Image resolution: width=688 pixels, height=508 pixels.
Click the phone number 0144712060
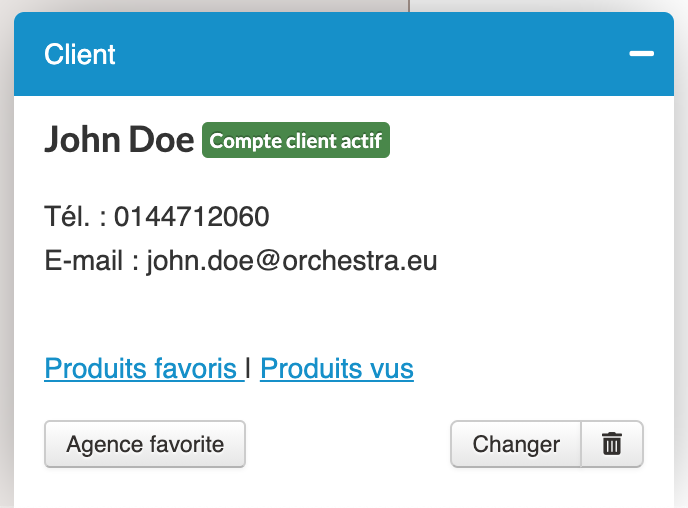pyautogui.click(x=191, y=216)
